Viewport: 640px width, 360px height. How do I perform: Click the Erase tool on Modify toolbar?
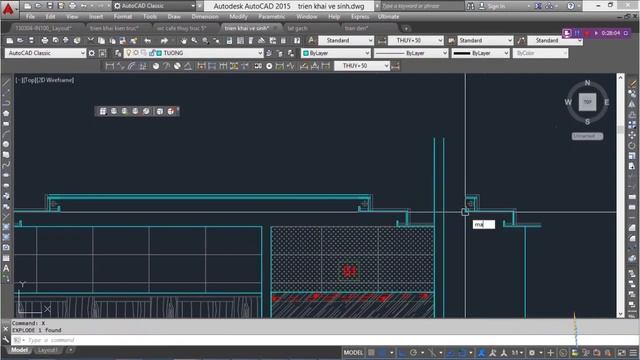click(x=632, y=83)
